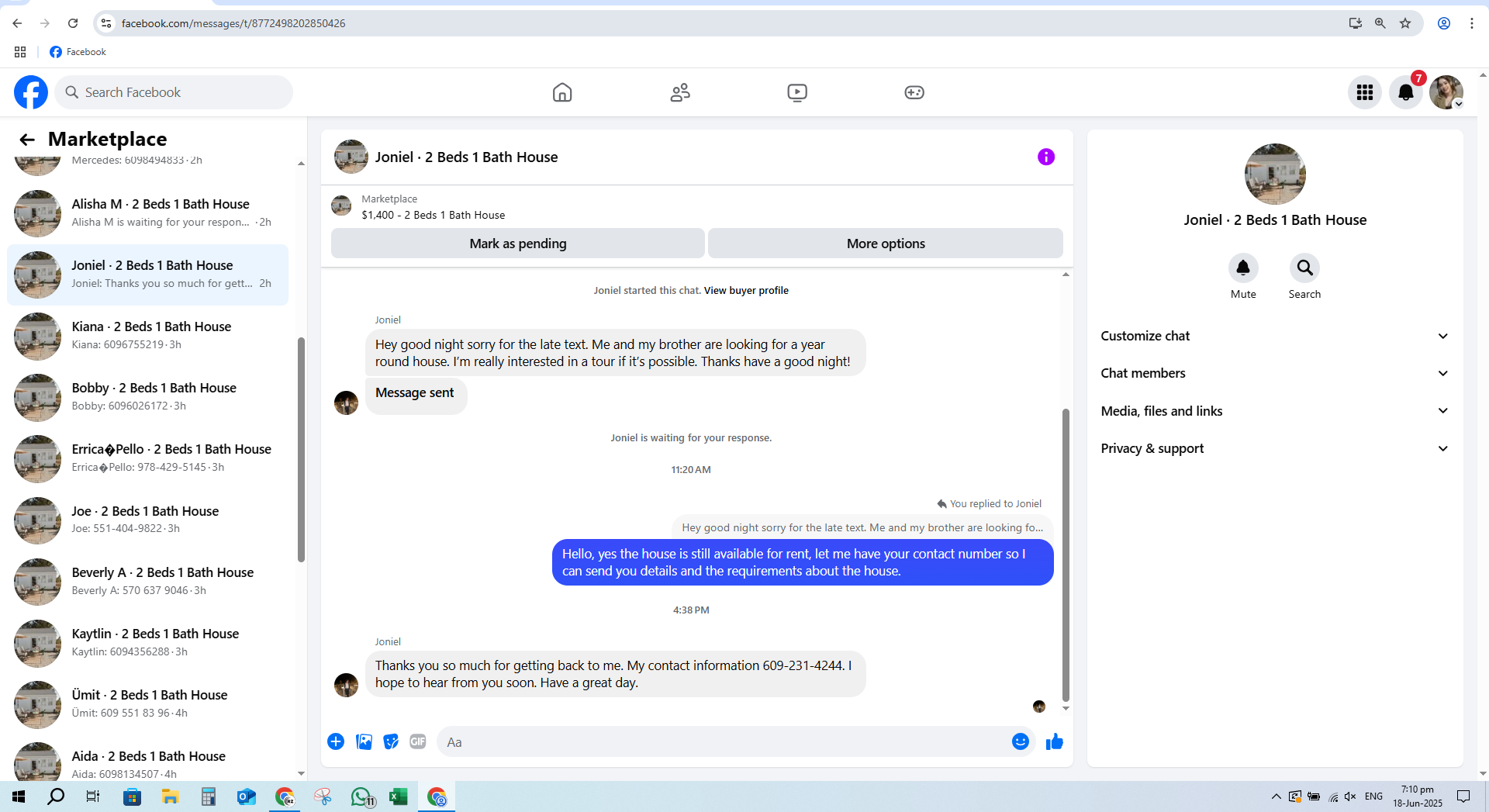
Task: Open Bobby conversation
Action: click(x=148, y=397)
